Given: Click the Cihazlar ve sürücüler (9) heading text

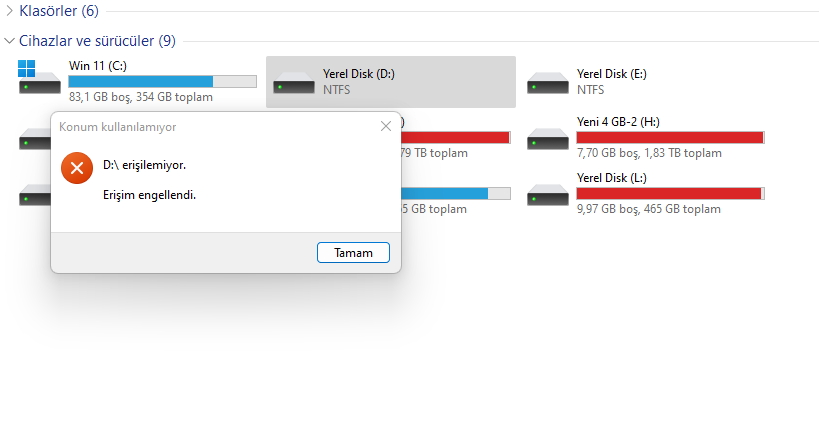Looking at the screenshot, I should [x=97, y=41].
